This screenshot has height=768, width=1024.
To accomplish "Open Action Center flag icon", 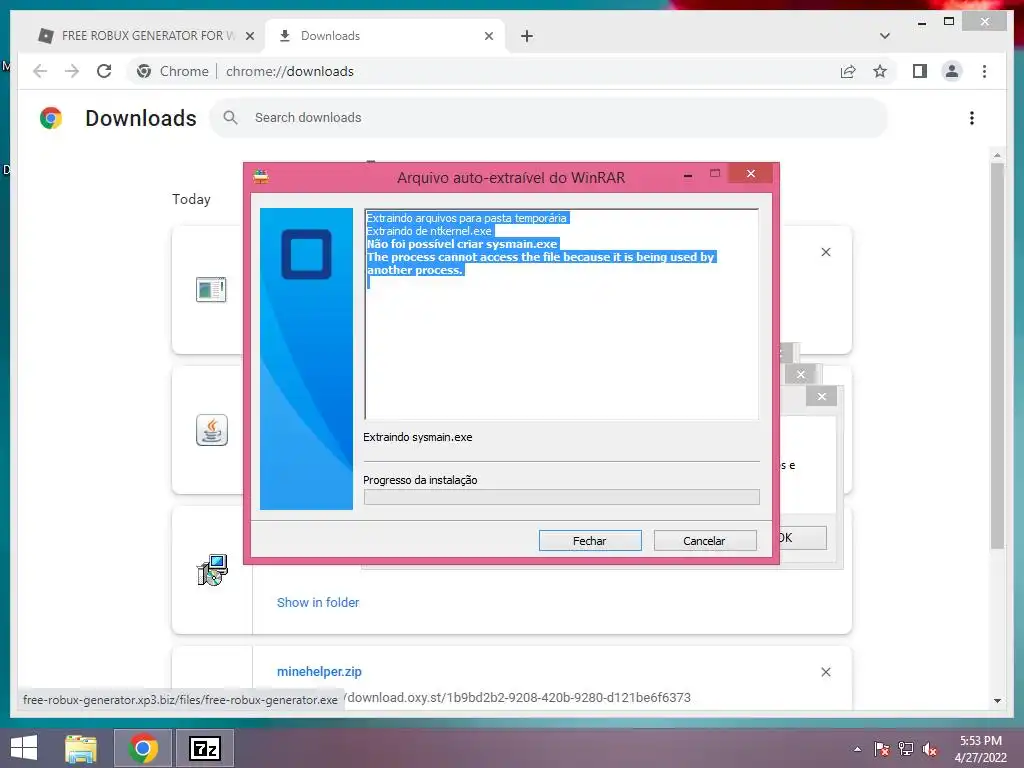I will (x=881, y=749).
